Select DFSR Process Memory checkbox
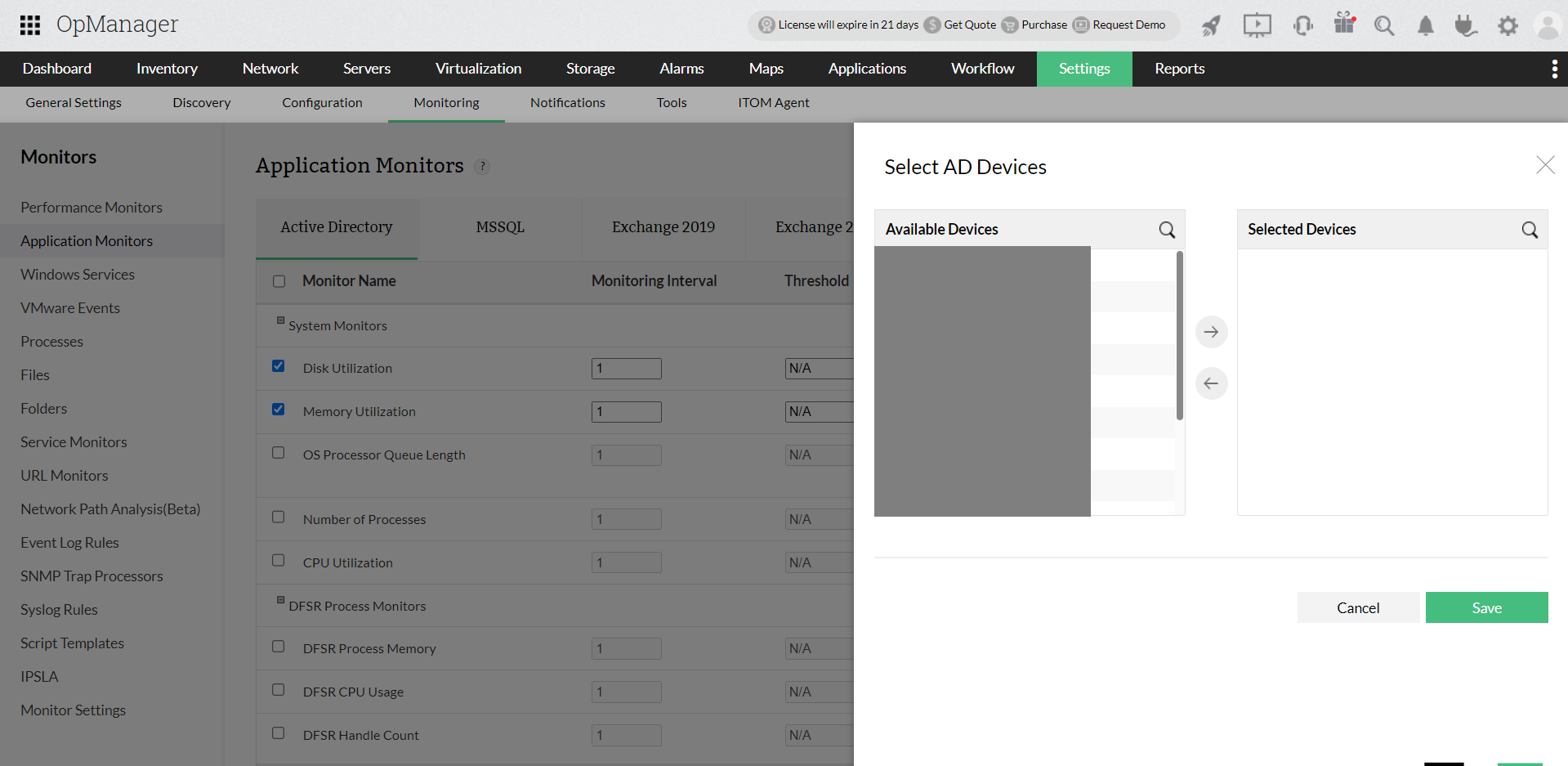 point(279,647)
